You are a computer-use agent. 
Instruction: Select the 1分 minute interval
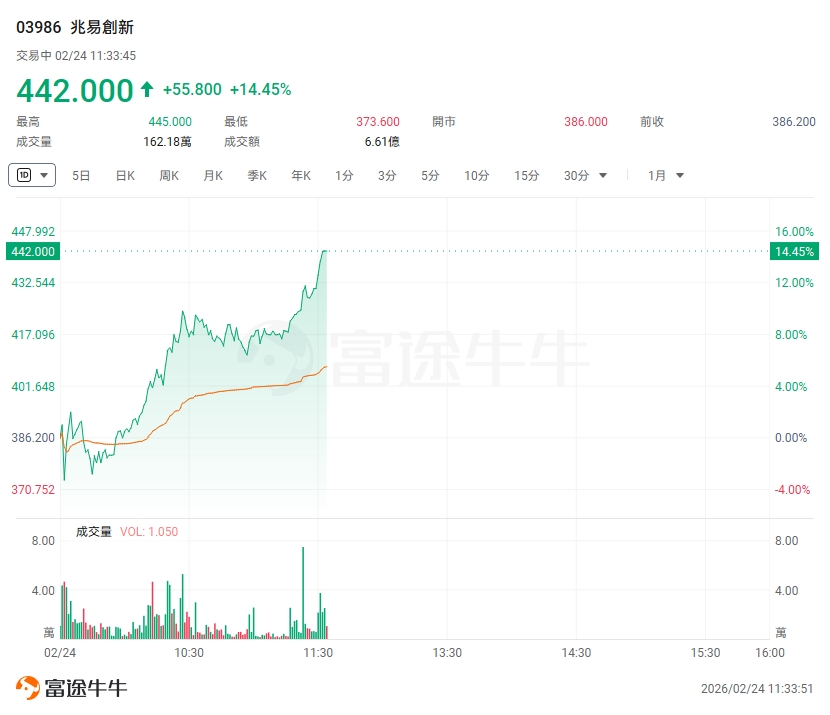[x=344, y=176]
